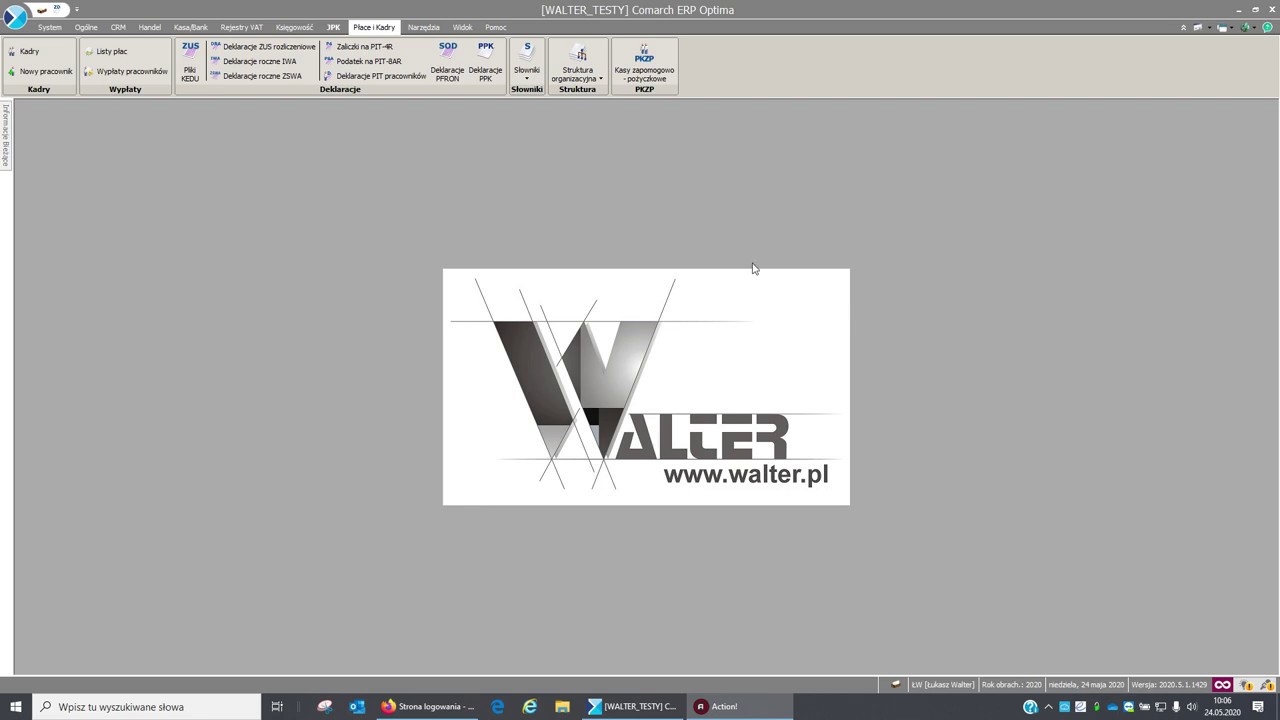Switch to the Rejestry VAT tab

pyautogui.click(x=242, y=28)
